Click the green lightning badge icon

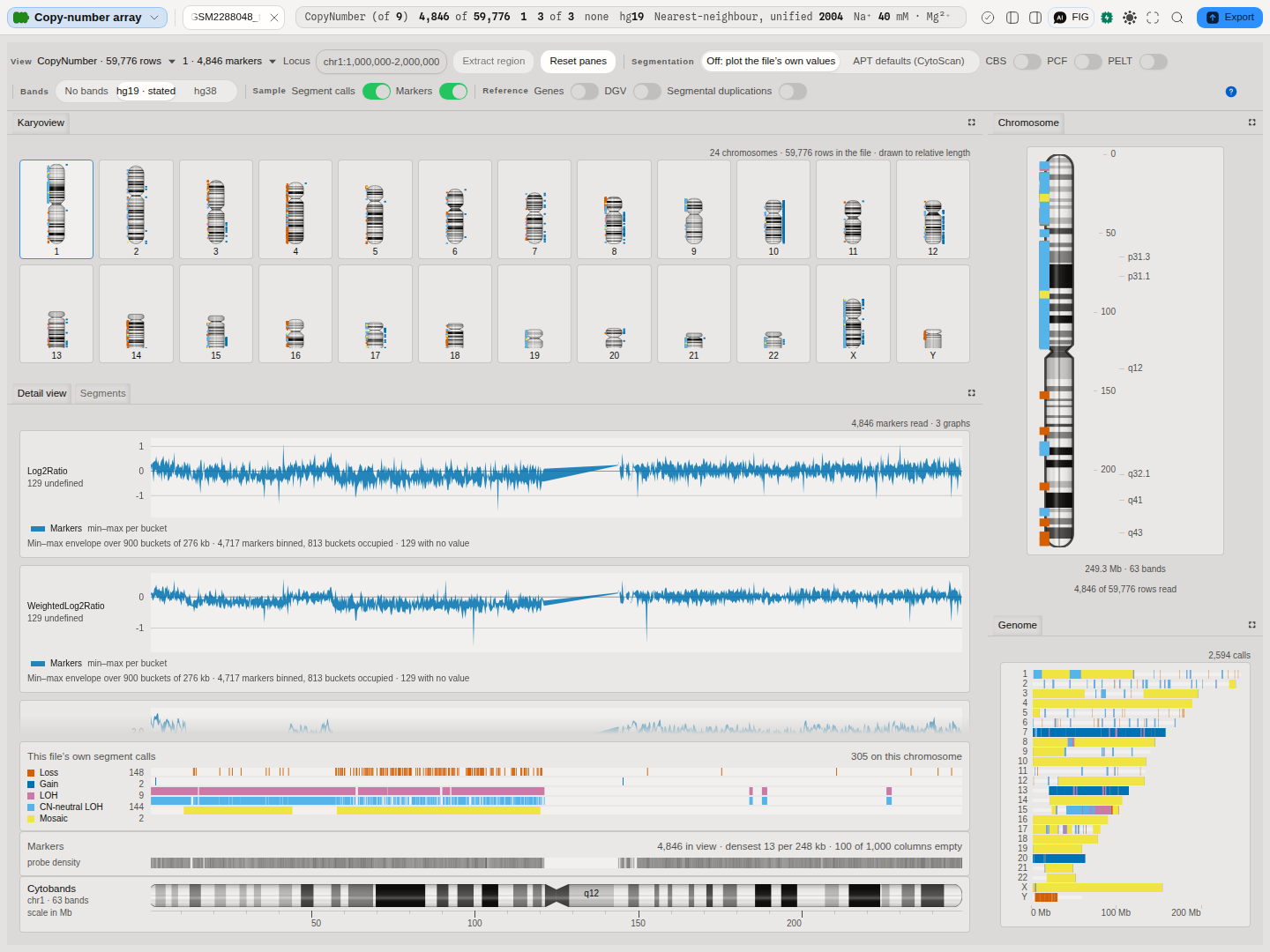pos(1107,18)
